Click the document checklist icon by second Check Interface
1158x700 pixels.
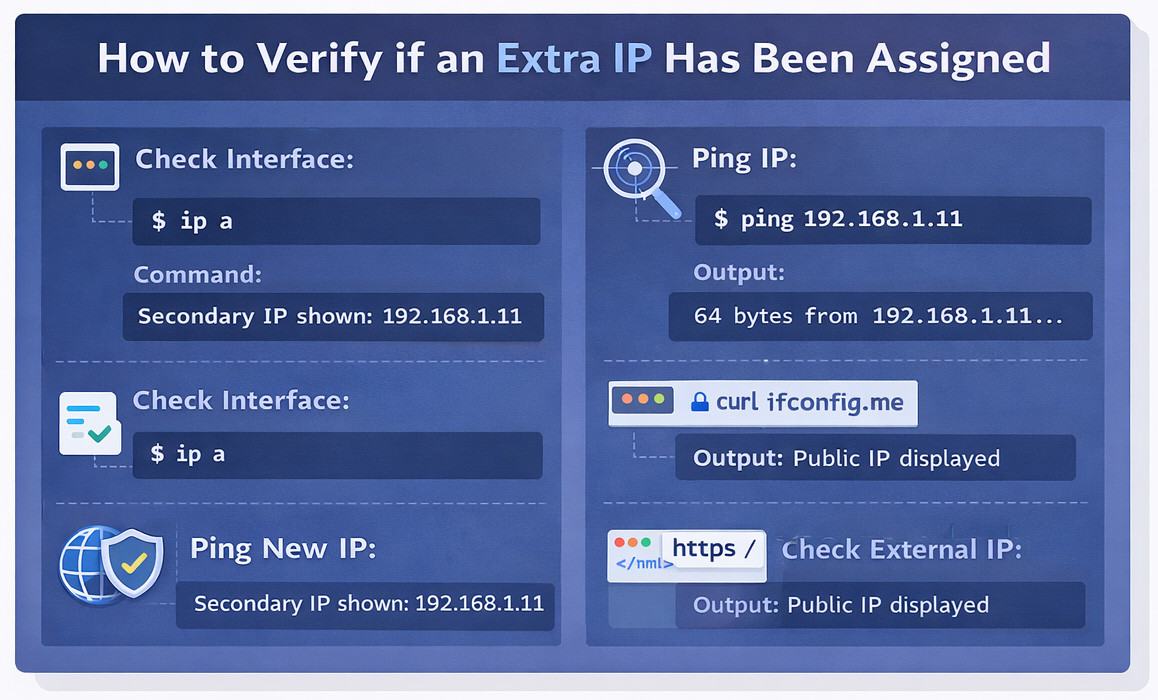tap(89, 424)
